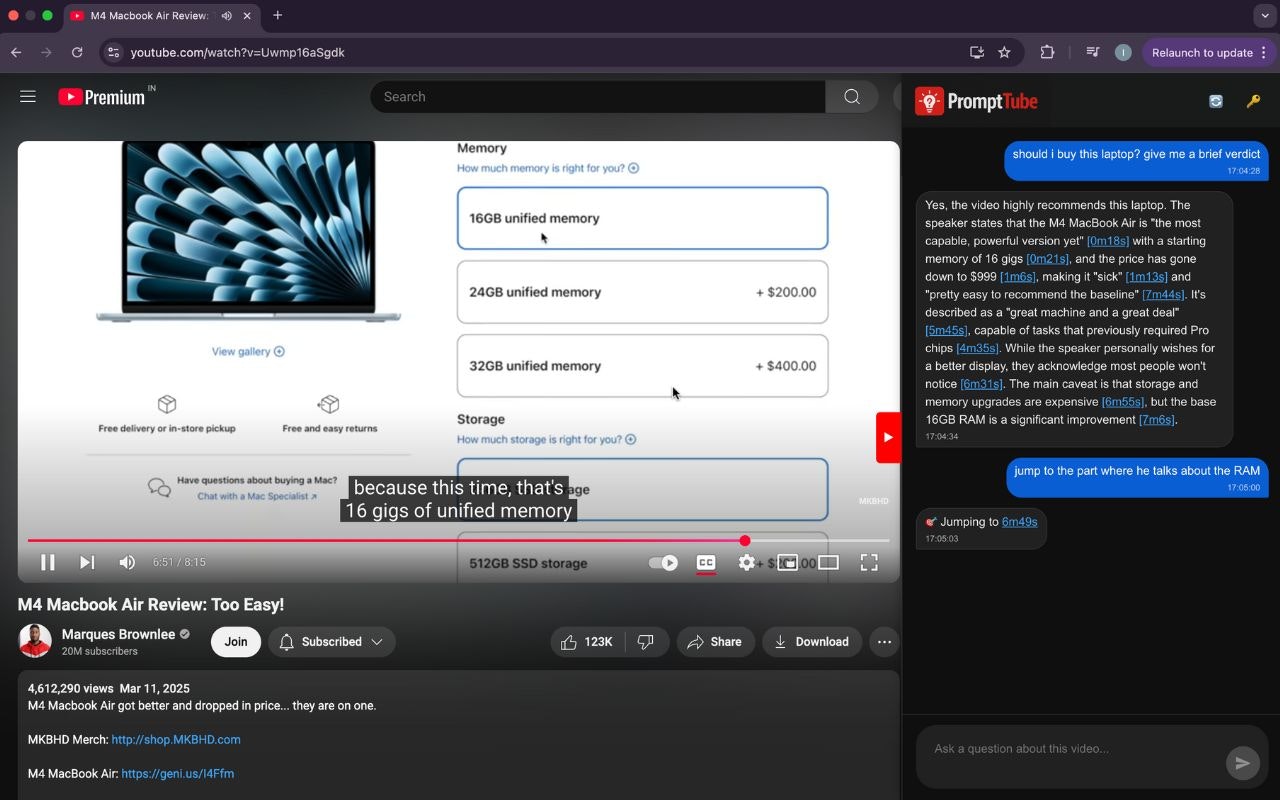Image resolution: width=1280 pixels, height=800 pixels.
Task: Click the address bar URL
Action: coord(238,52)
